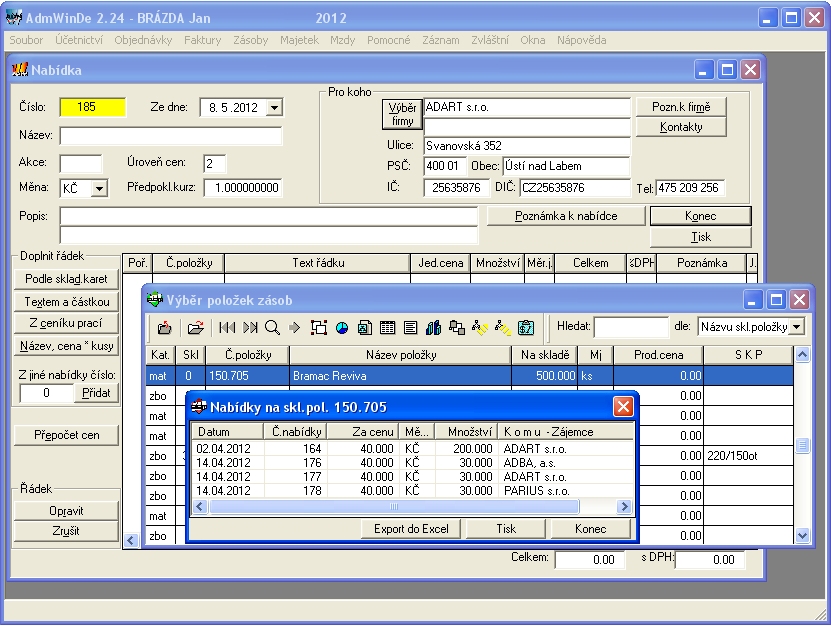Click the linked gray squares toolbar icon
The width and height of the screenshot is (831, 626).
click(x=456, y=328)
